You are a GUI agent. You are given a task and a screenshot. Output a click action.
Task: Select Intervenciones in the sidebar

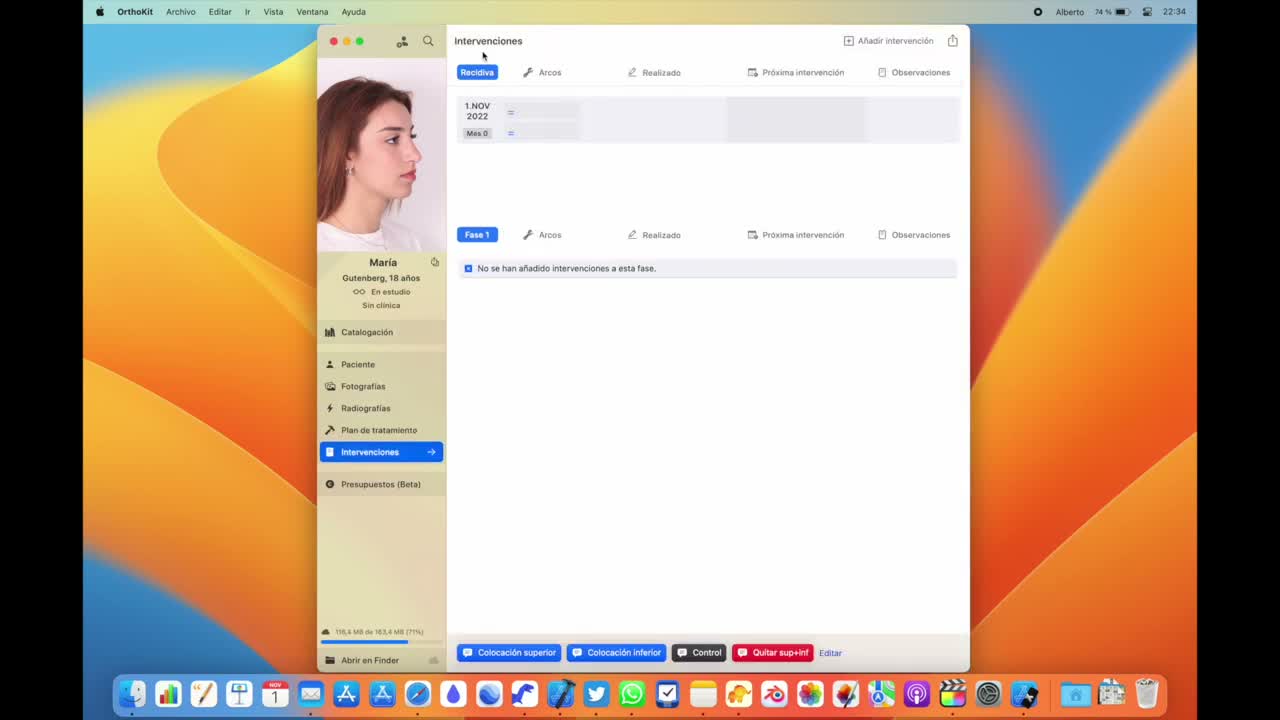(382, 452)
